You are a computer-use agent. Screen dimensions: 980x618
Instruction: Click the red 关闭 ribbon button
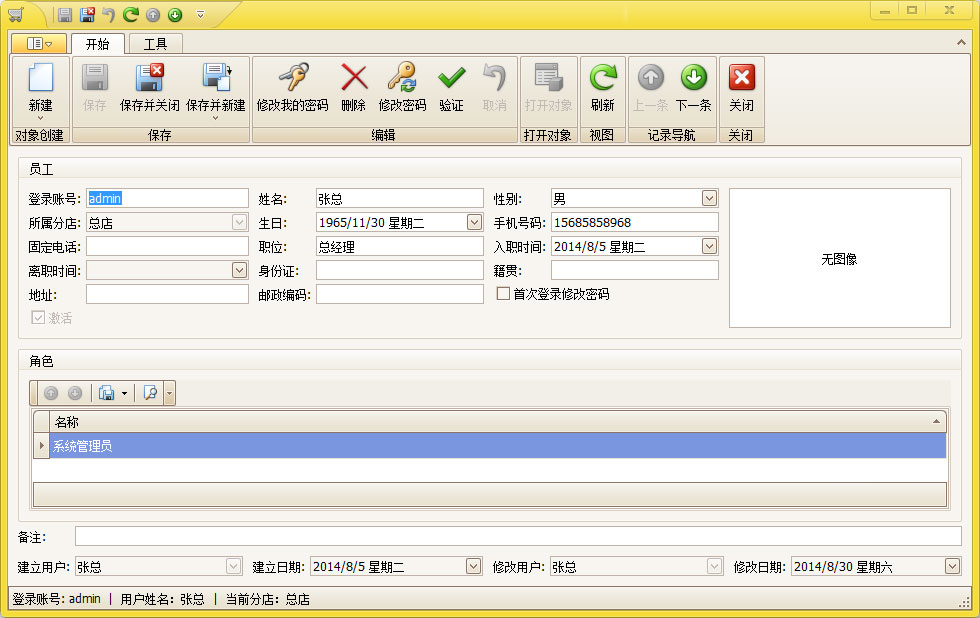pos(742,87)
